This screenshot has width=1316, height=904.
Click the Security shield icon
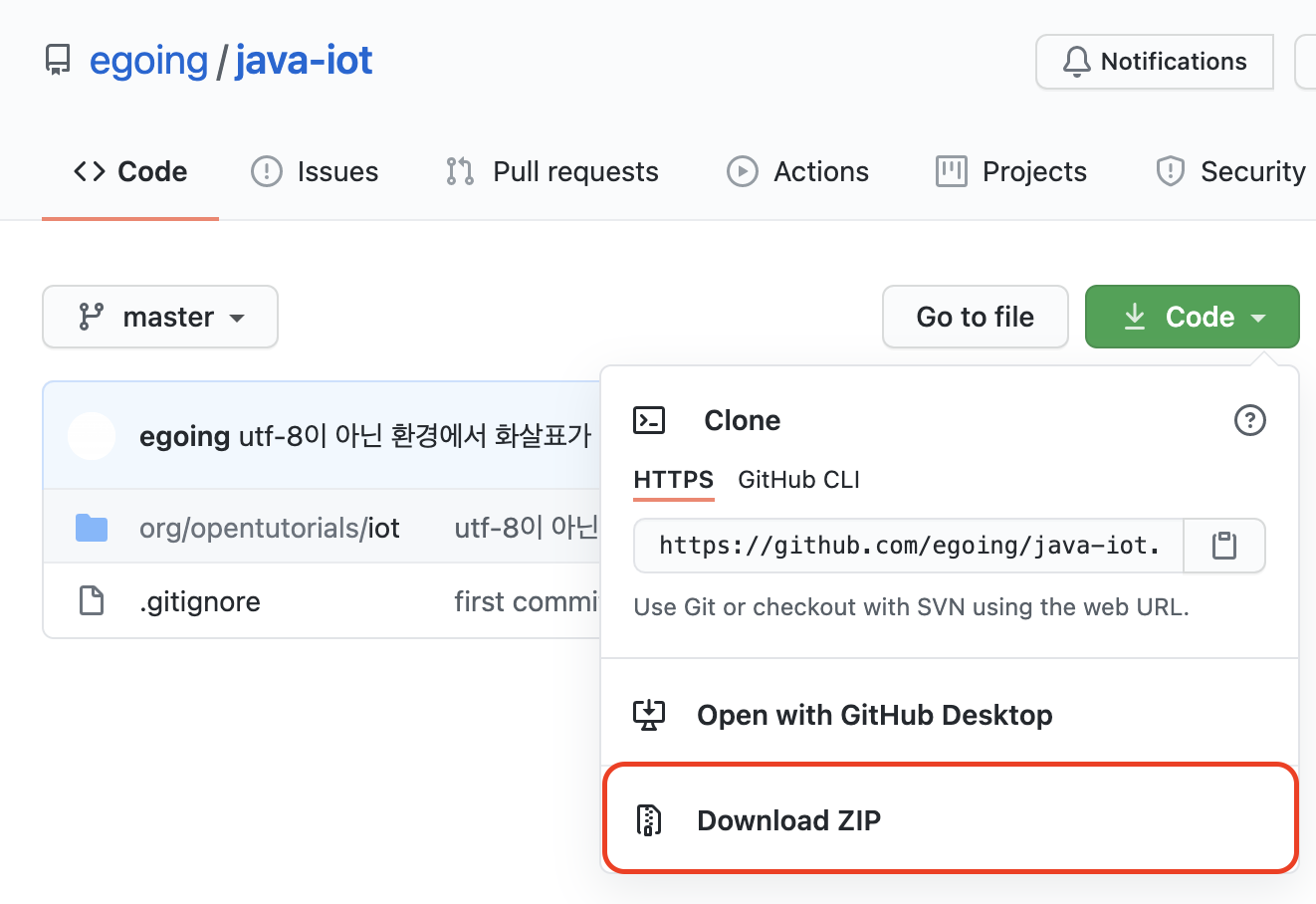coord(1171,171)
